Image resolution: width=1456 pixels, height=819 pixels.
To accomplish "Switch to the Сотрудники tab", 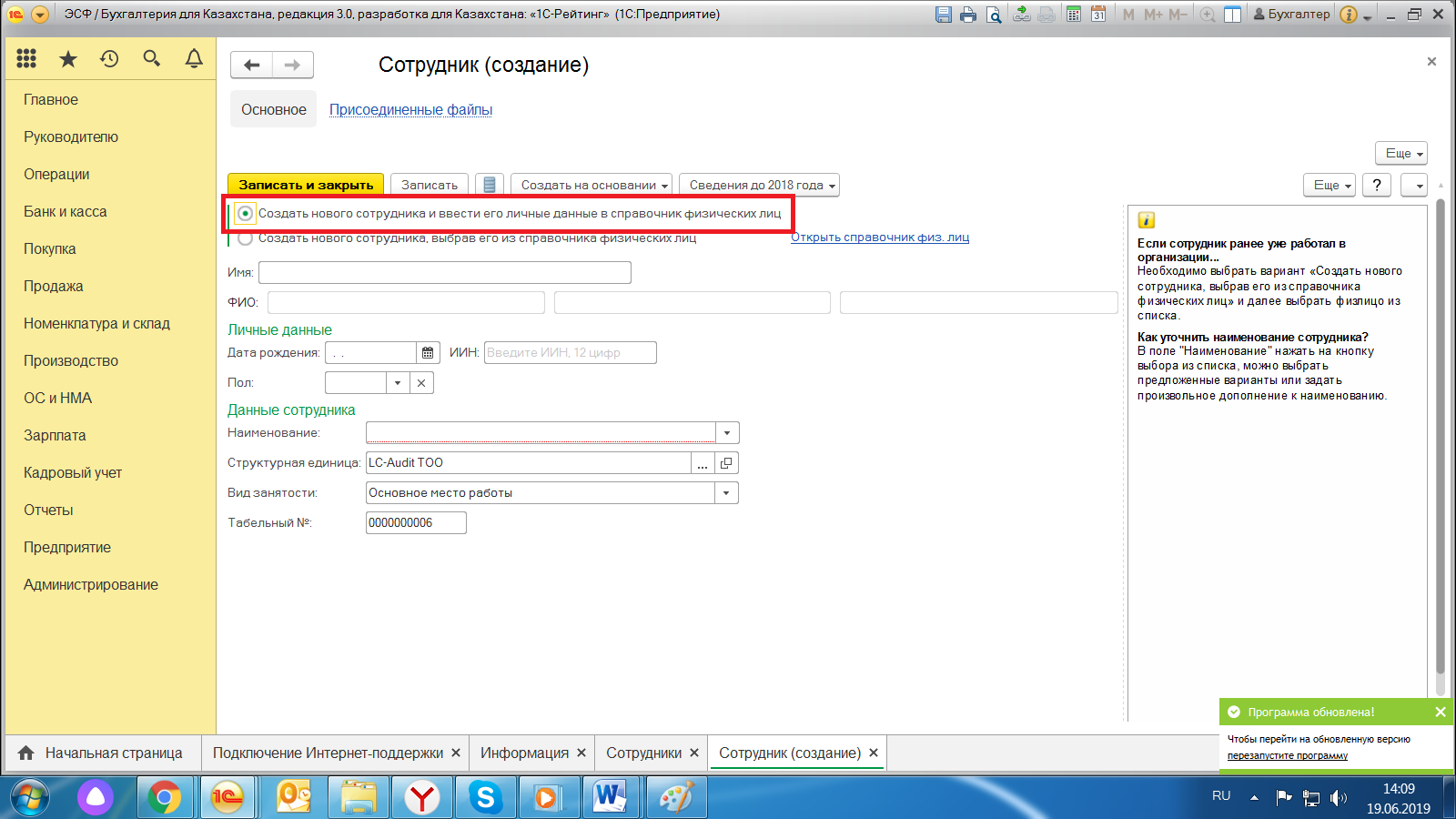I will click(x=644, y=753).
